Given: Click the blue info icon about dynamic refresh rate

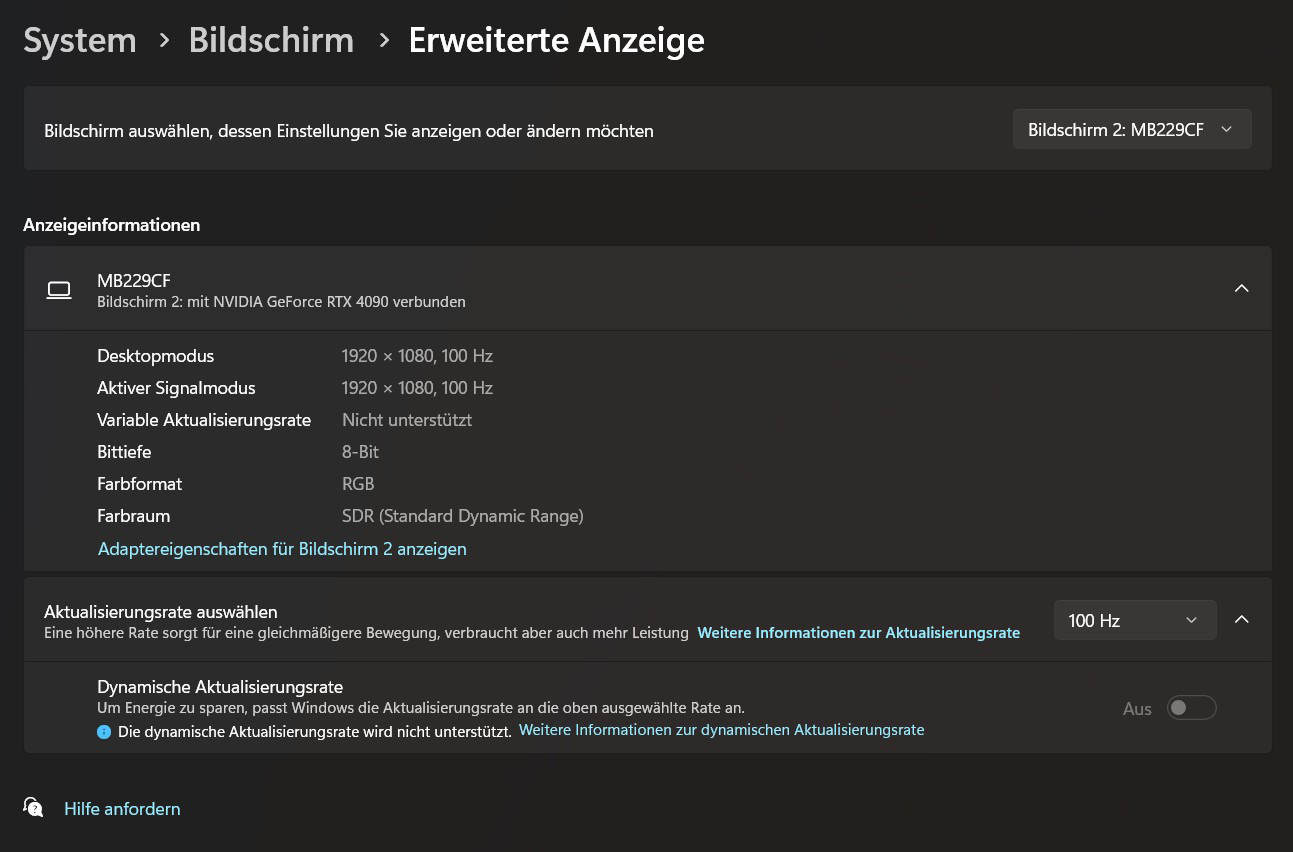Looking at the screenshot, I should pos(104,732).
